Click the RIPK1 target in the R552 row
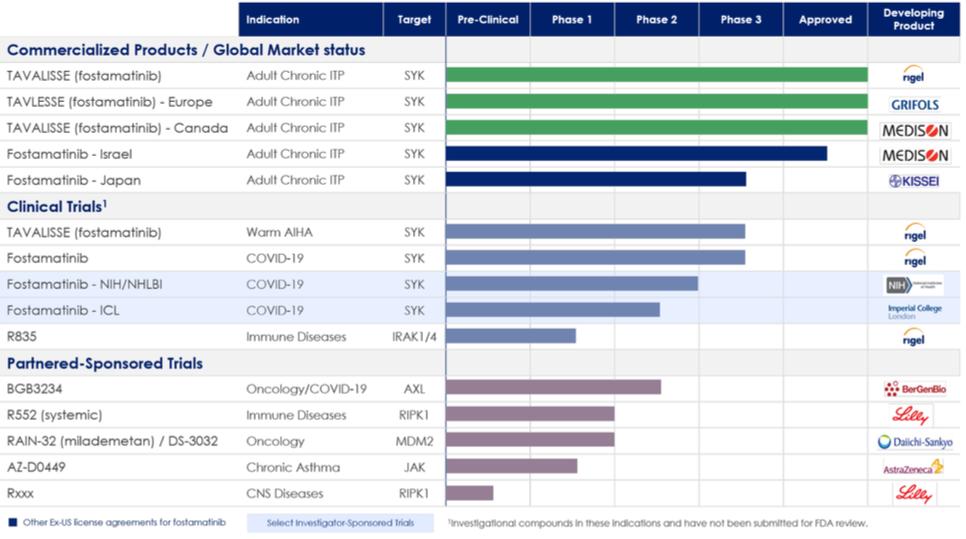 pyautogui.click(x=414, y=415)
